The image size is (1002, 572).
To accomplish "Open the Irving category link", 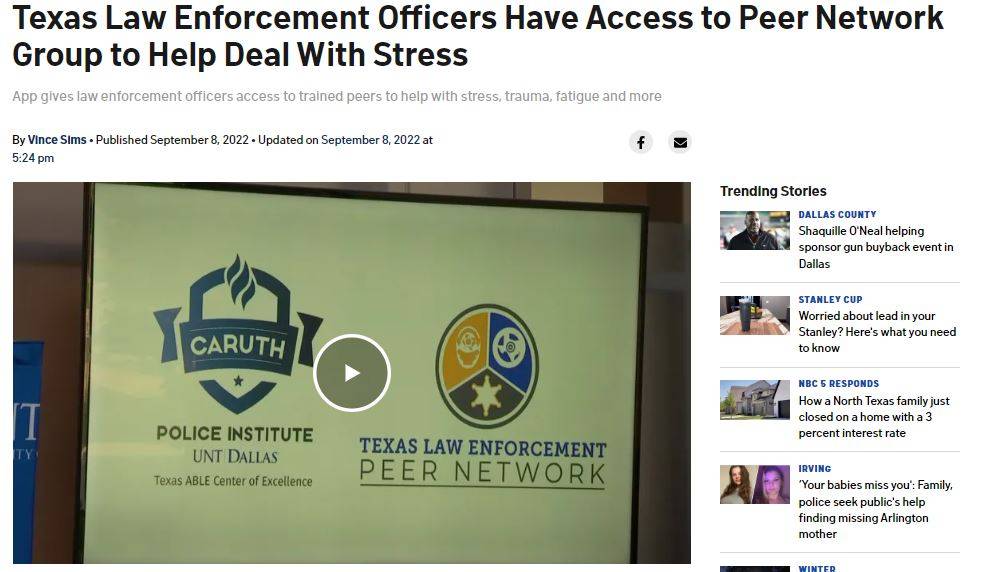I will pyautogui.click(x=815, y=469).
